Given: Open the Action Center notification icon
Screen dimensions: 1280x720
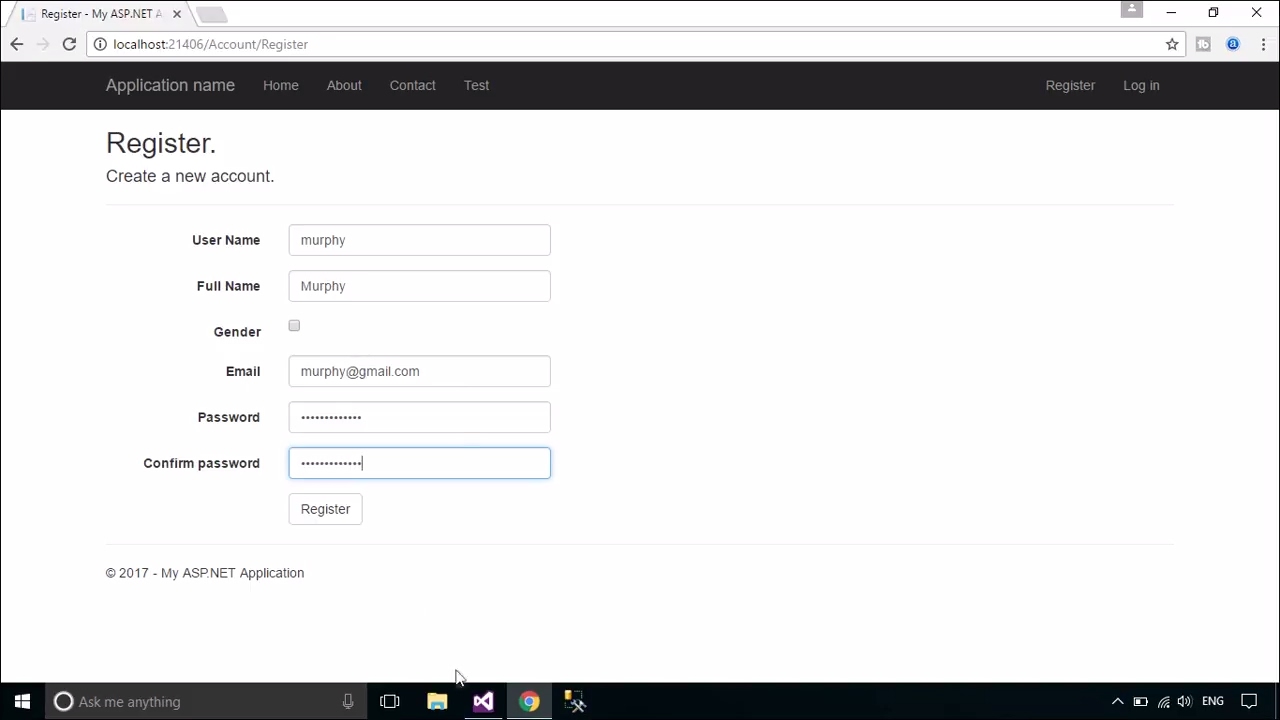Looking at the screenshot, I should pyautogui.click(x=1249, y=701).
